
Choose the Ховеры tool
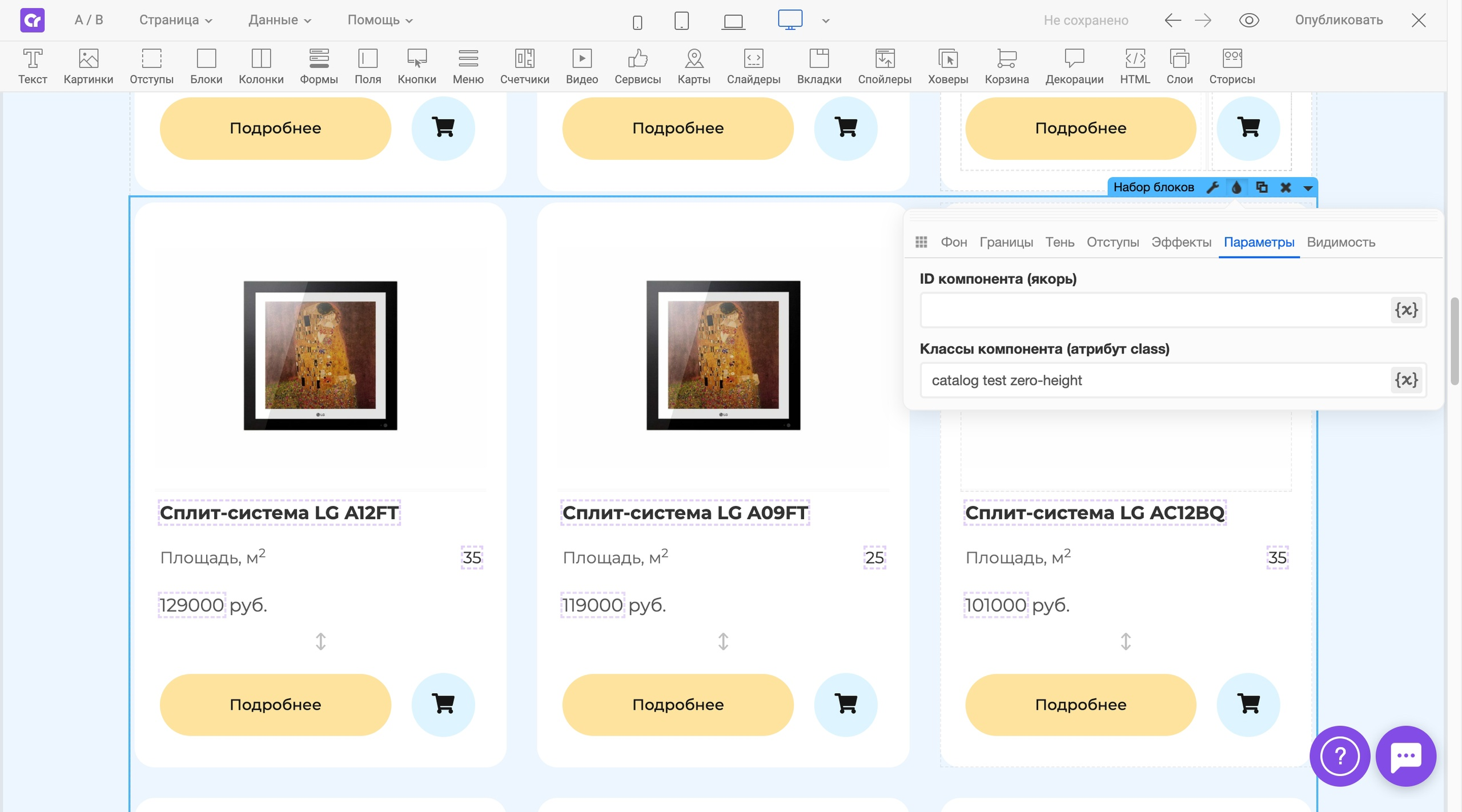pos(948,66)
